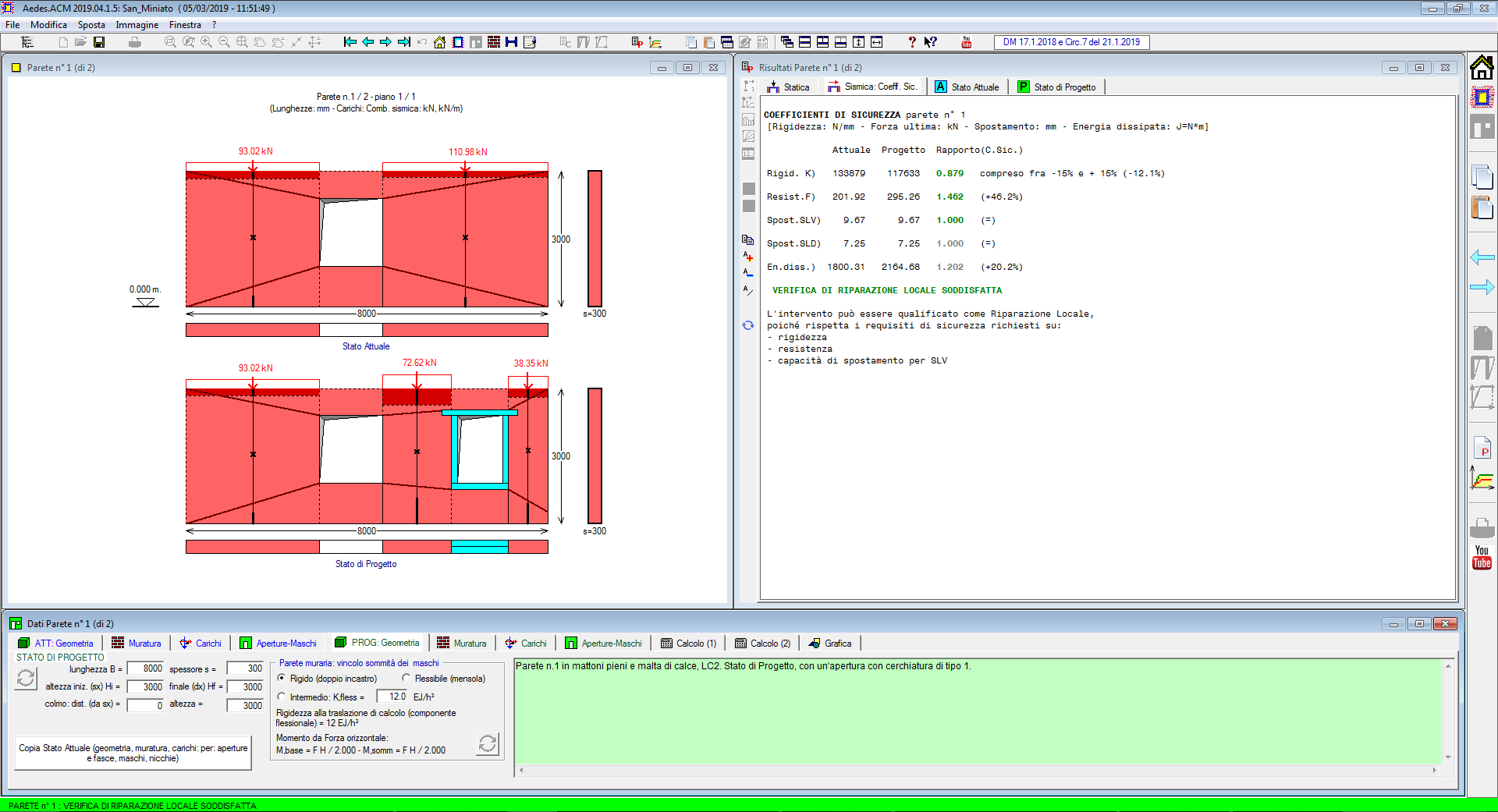Click the home house icon in toolbar
Screen dimensions: 1498x812
click(439, 42)
